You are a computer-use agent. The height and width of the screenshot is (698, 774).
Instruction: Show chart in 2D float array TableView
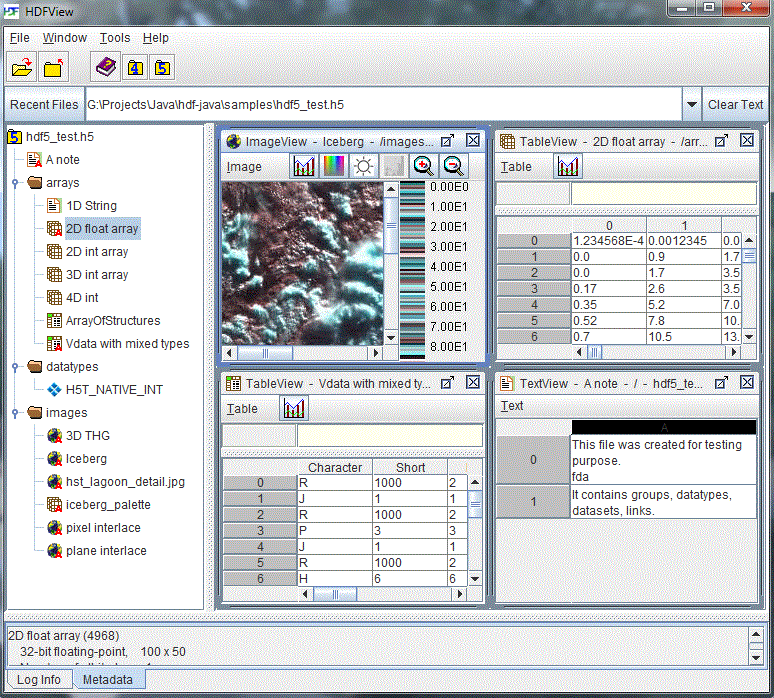568,166
